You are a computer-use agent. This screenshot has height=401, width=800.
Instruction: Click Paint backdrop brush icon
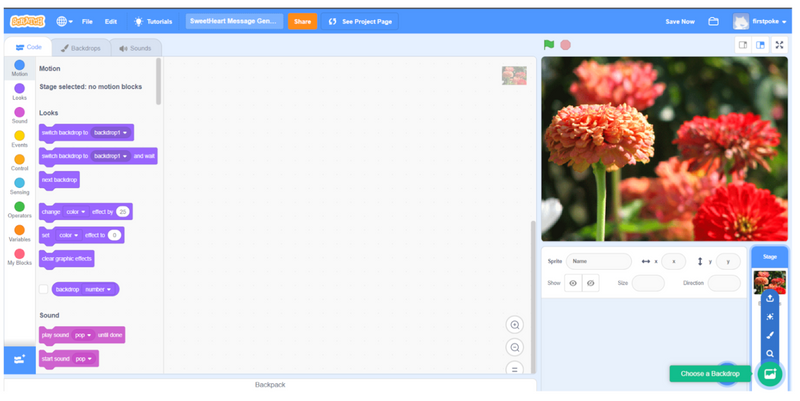770,335
